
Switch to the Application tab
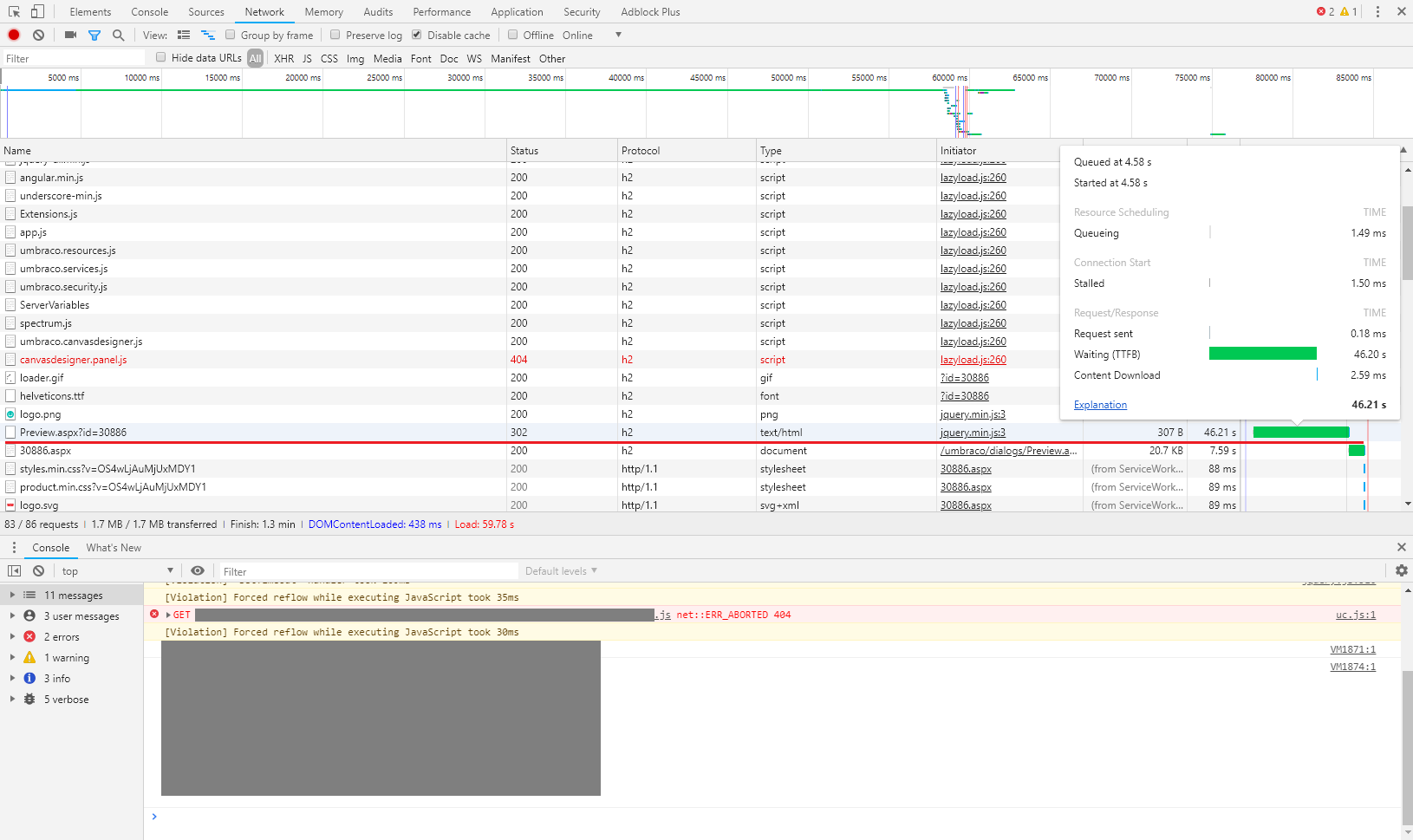click(x=517, y=11)
